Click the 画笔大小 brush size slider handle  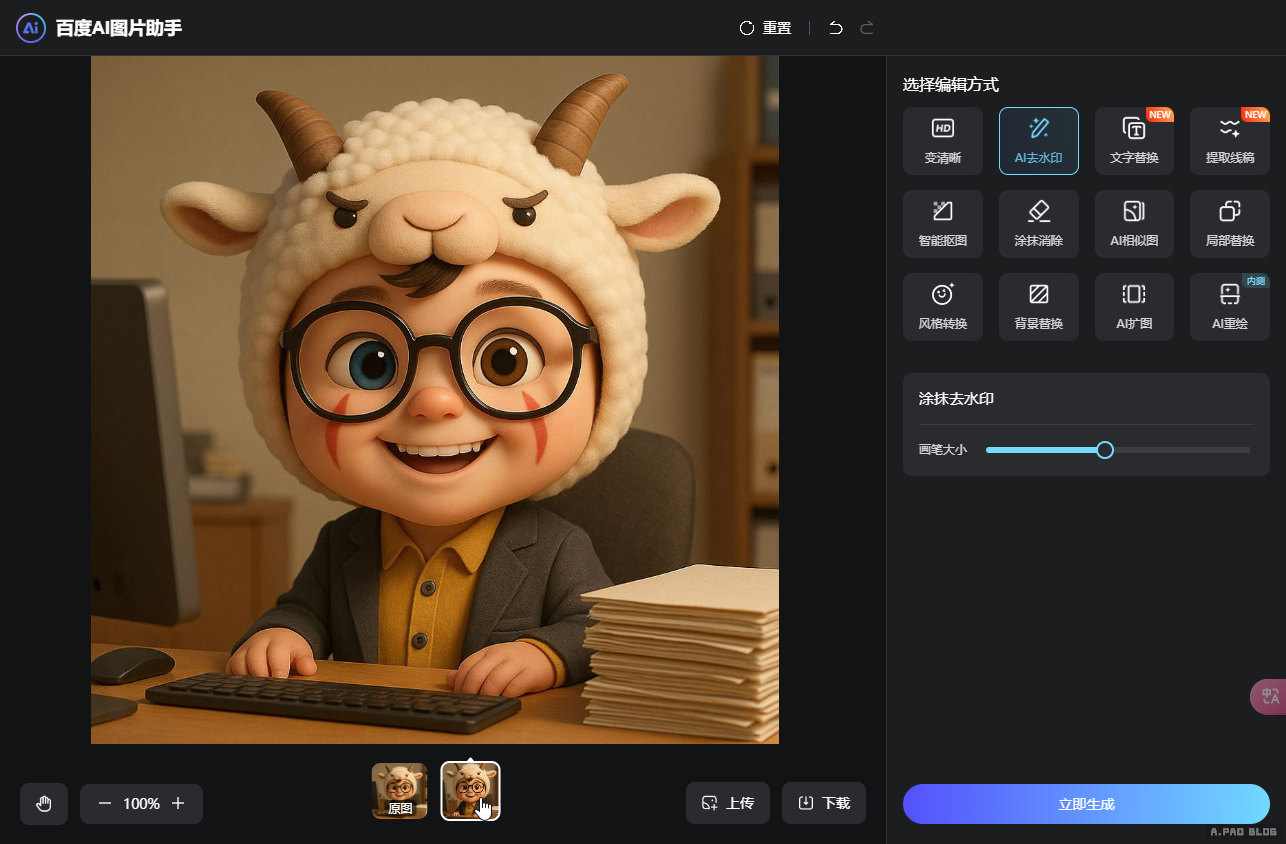point(1105,450)
